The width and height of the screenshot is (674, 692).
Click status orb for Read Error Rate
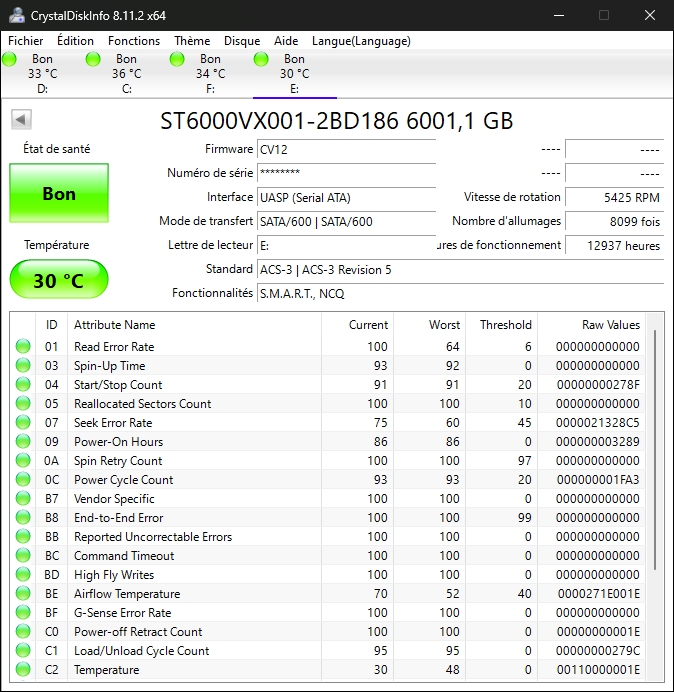[x=23, y=347]
